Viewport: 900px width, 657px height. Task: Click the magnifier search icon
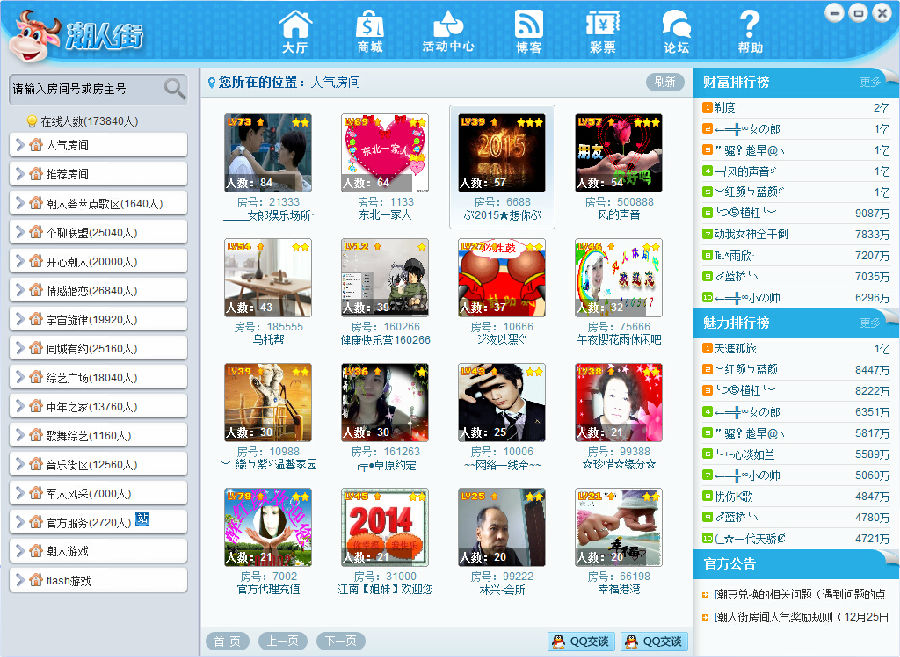coord(174,89)
